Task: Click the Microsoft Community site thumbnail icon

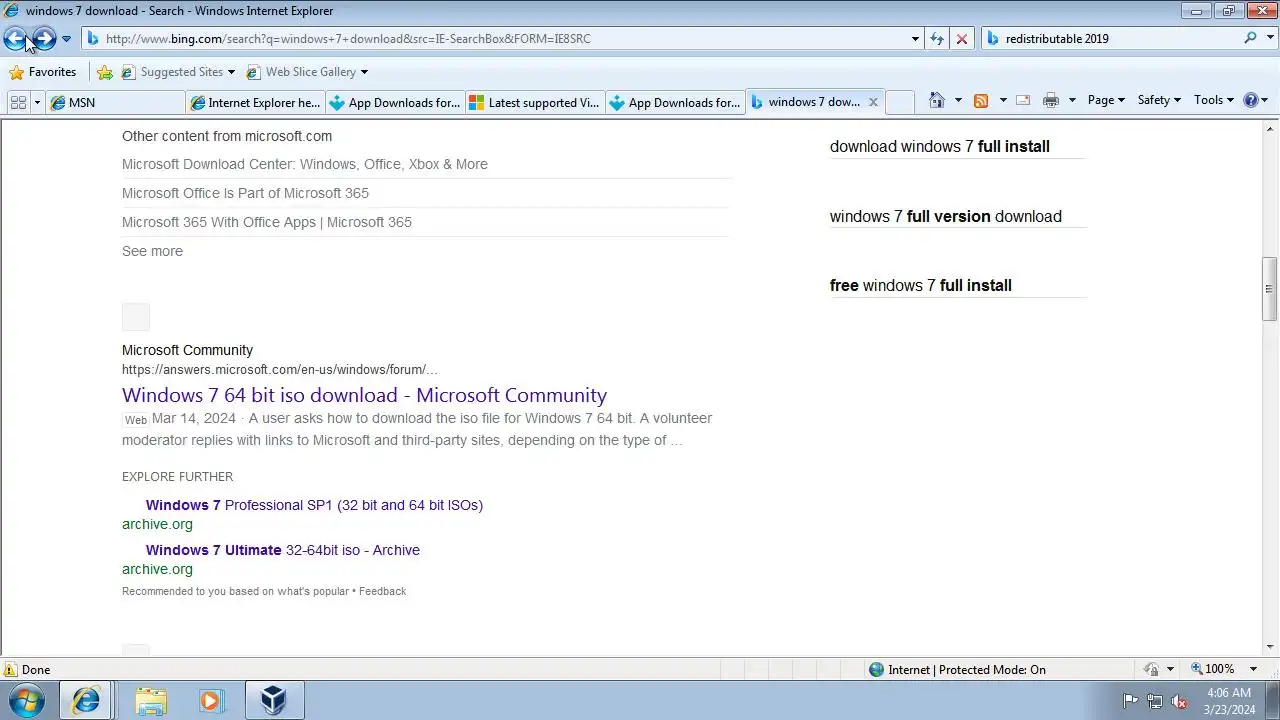Action: coord(136,317)
